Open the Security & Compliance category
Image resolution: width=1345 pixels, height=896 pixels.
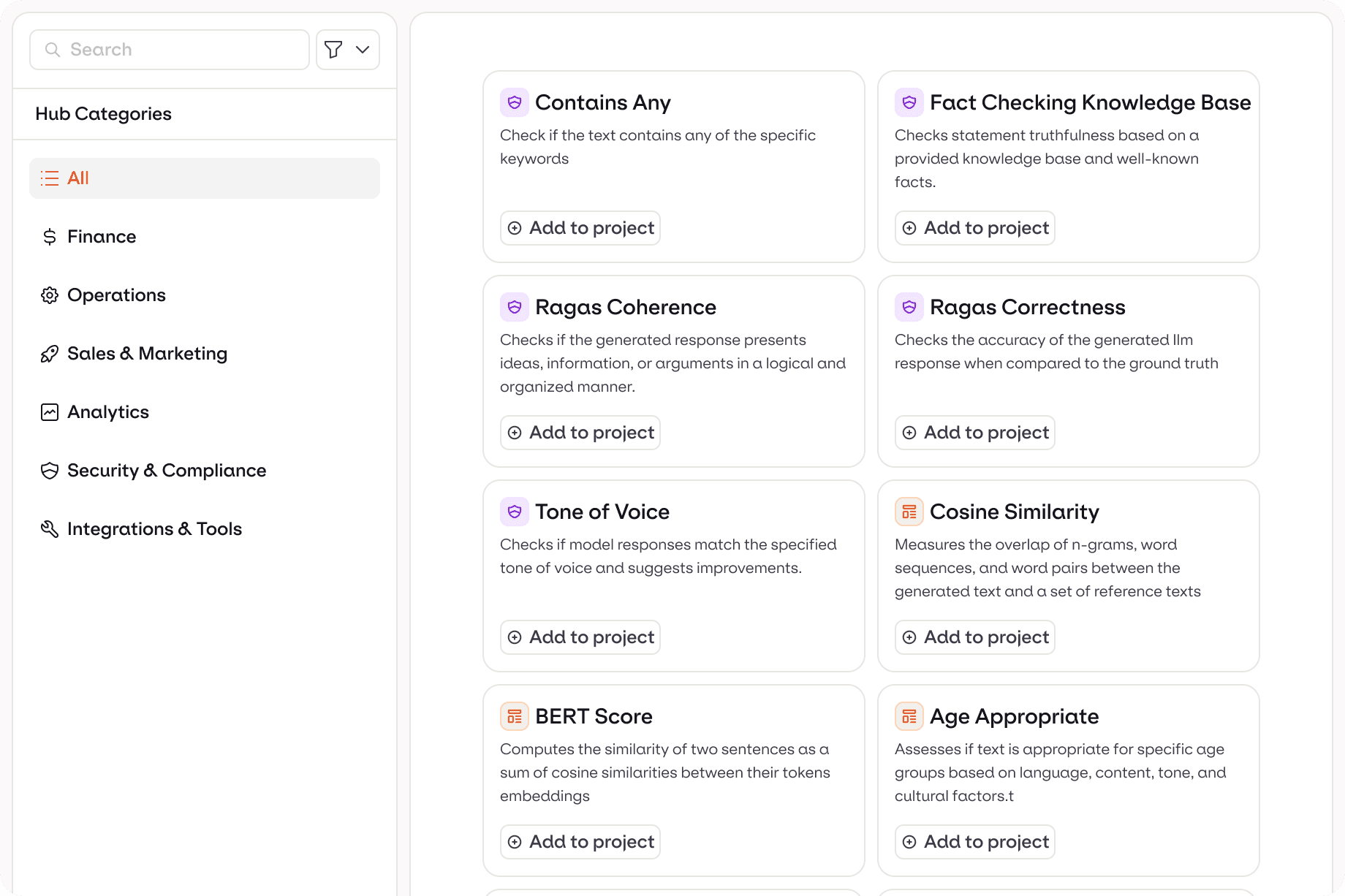coord(167,471)
